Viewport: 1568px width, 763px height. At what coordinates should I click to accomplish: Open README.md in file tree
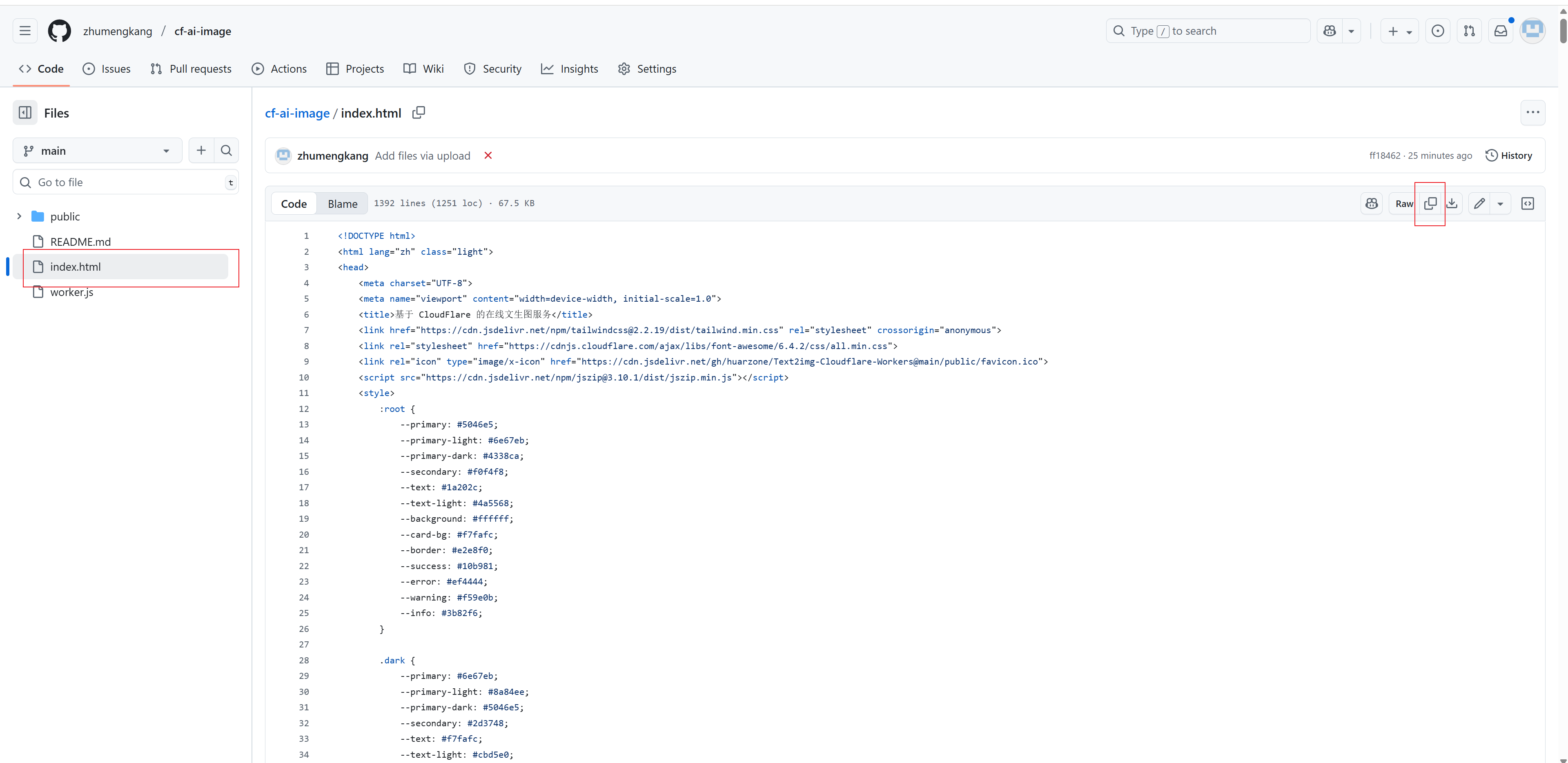(80, 242)
